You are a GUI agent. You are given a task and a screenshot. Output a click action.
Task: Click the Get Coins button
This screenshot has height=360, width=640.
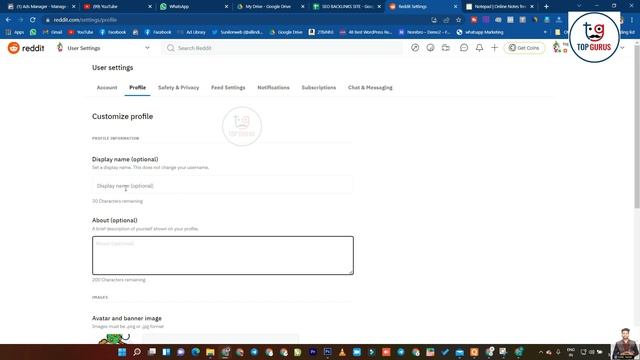(524, 48)
